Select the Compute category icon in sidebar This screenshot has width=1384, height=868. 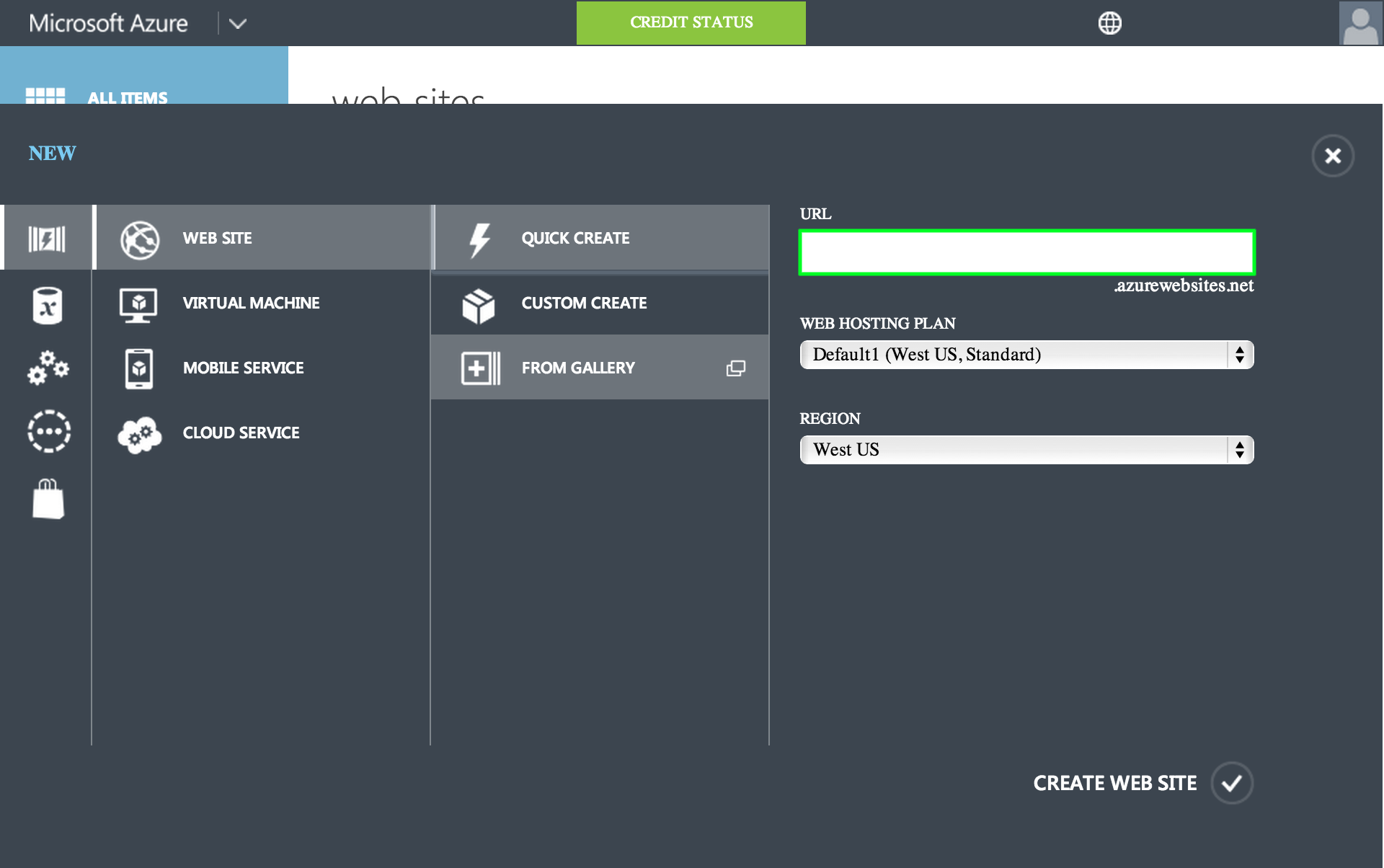47,239
